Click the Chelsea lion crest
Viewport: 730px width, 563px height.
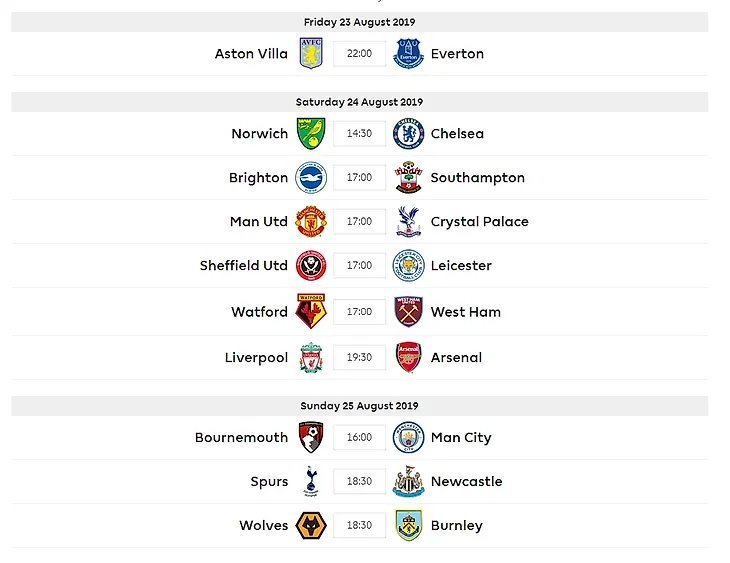tap(408, 134)
